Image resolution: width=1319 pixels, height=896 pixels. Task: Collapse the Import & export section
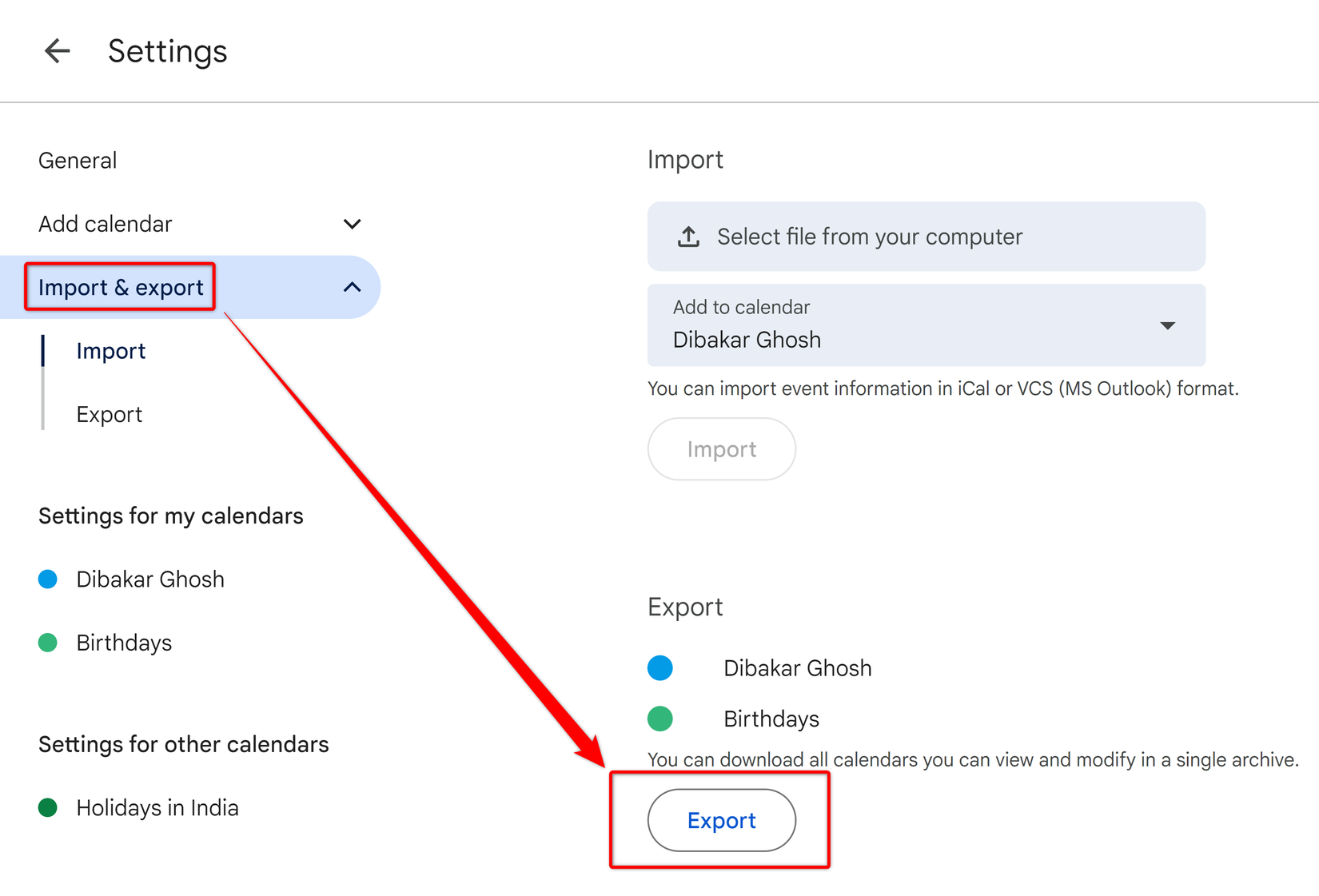pyautogui.click(x=352, y=286)
